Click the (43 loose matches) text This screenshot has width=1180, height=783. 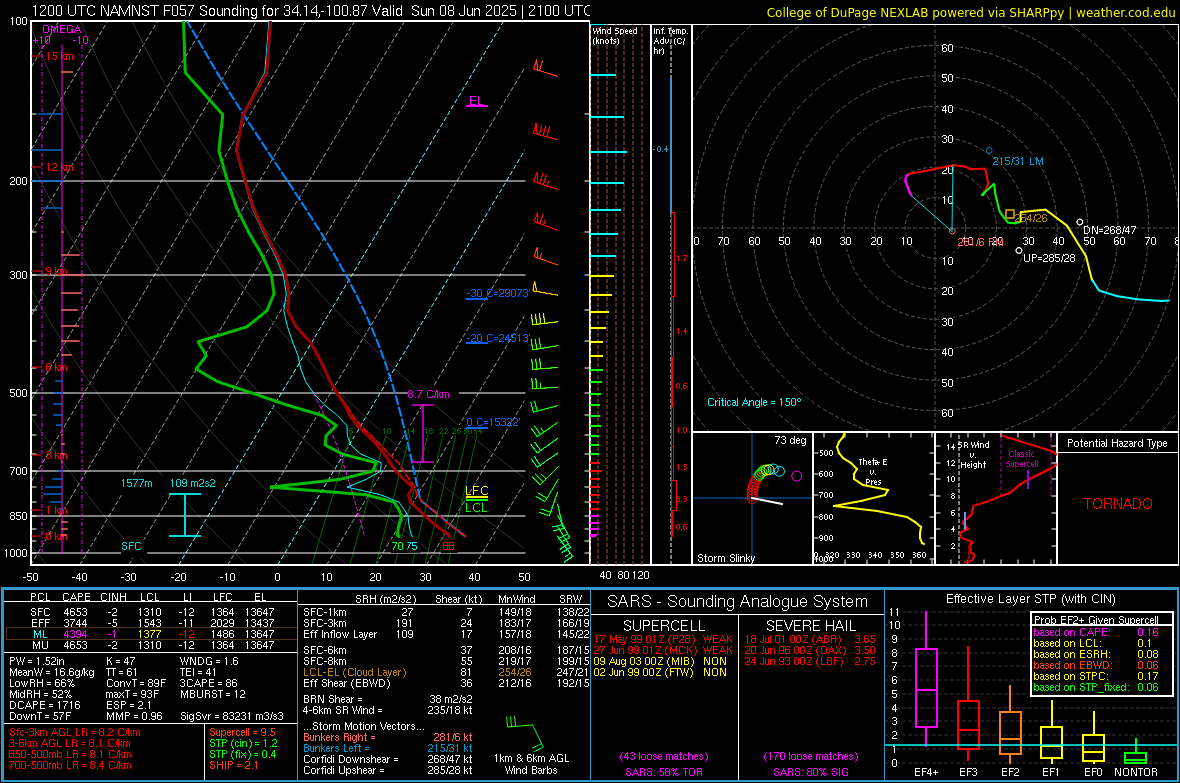tap(664, 757)
